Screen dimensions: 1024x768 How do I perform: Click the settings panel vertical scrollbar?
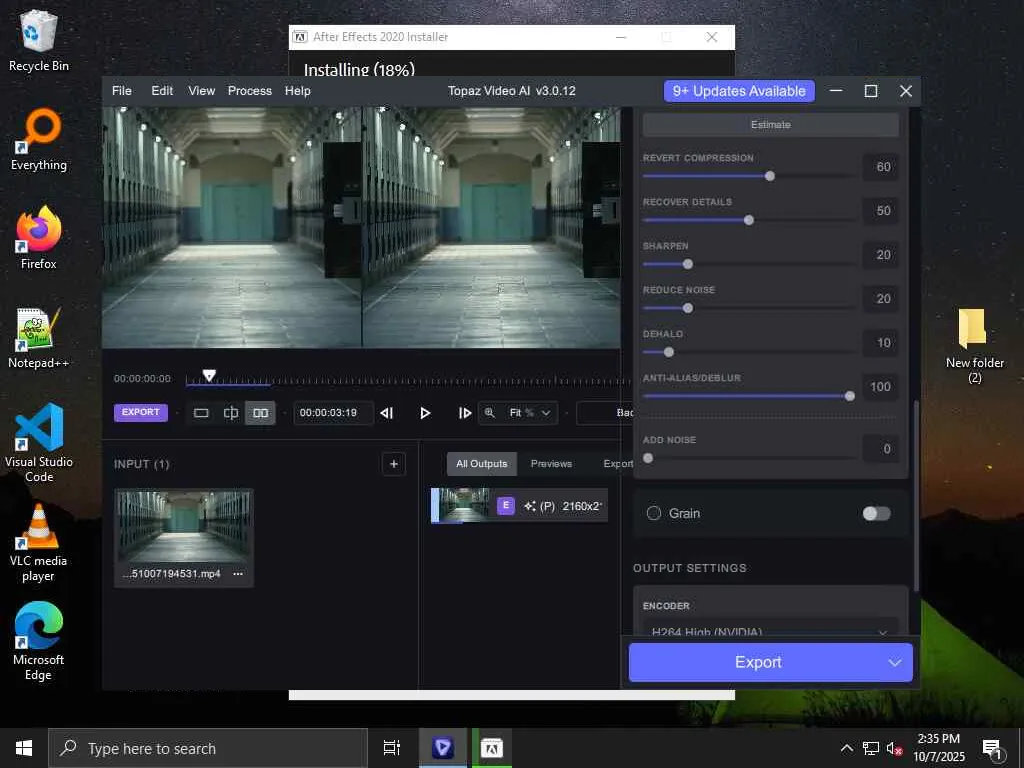pyautogui.click(x=916, y=496)
